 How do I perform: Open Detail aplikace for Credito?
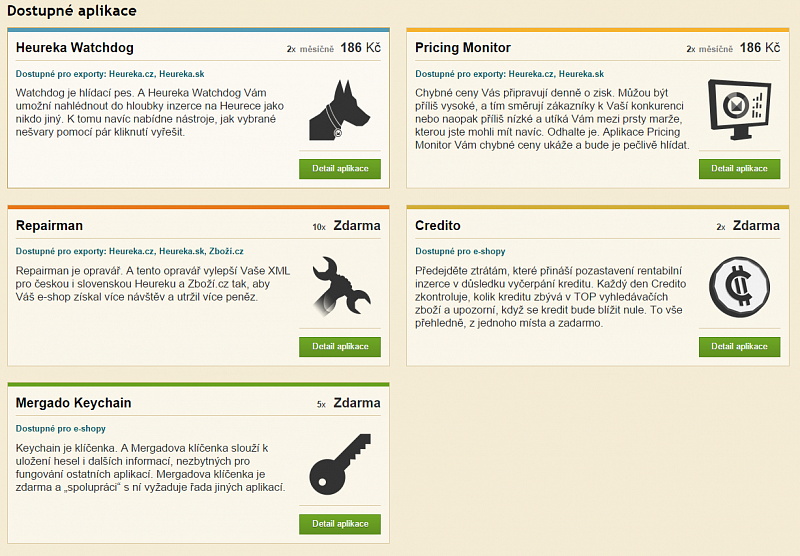pos(739,346)
